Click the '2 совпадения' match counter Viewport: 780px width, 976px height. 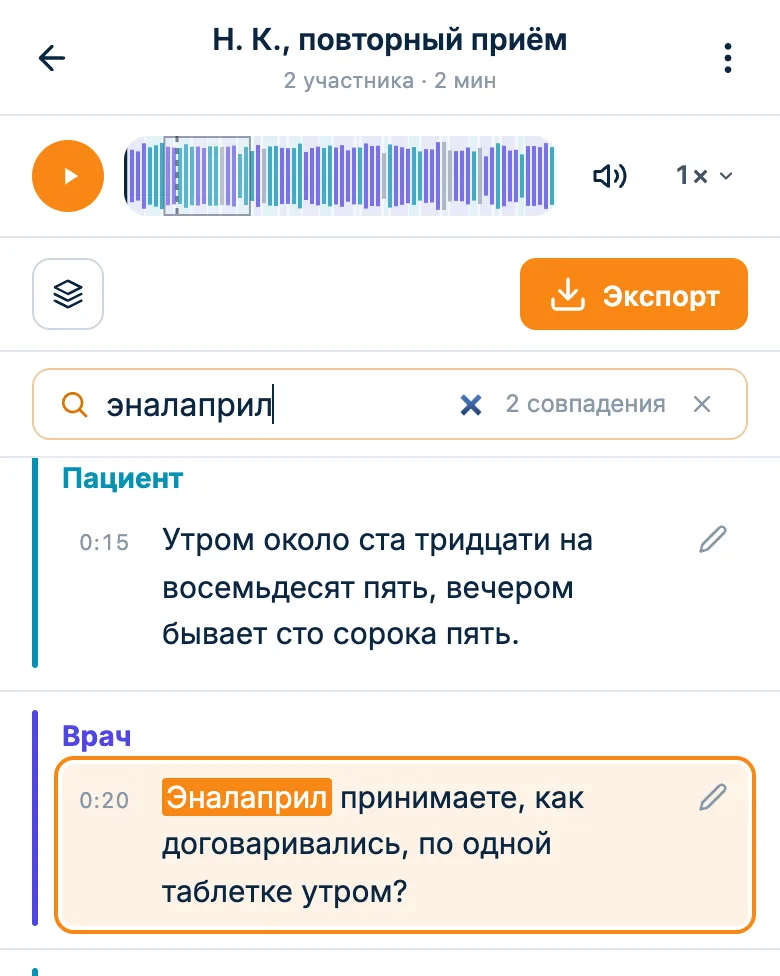click(585, 404)
